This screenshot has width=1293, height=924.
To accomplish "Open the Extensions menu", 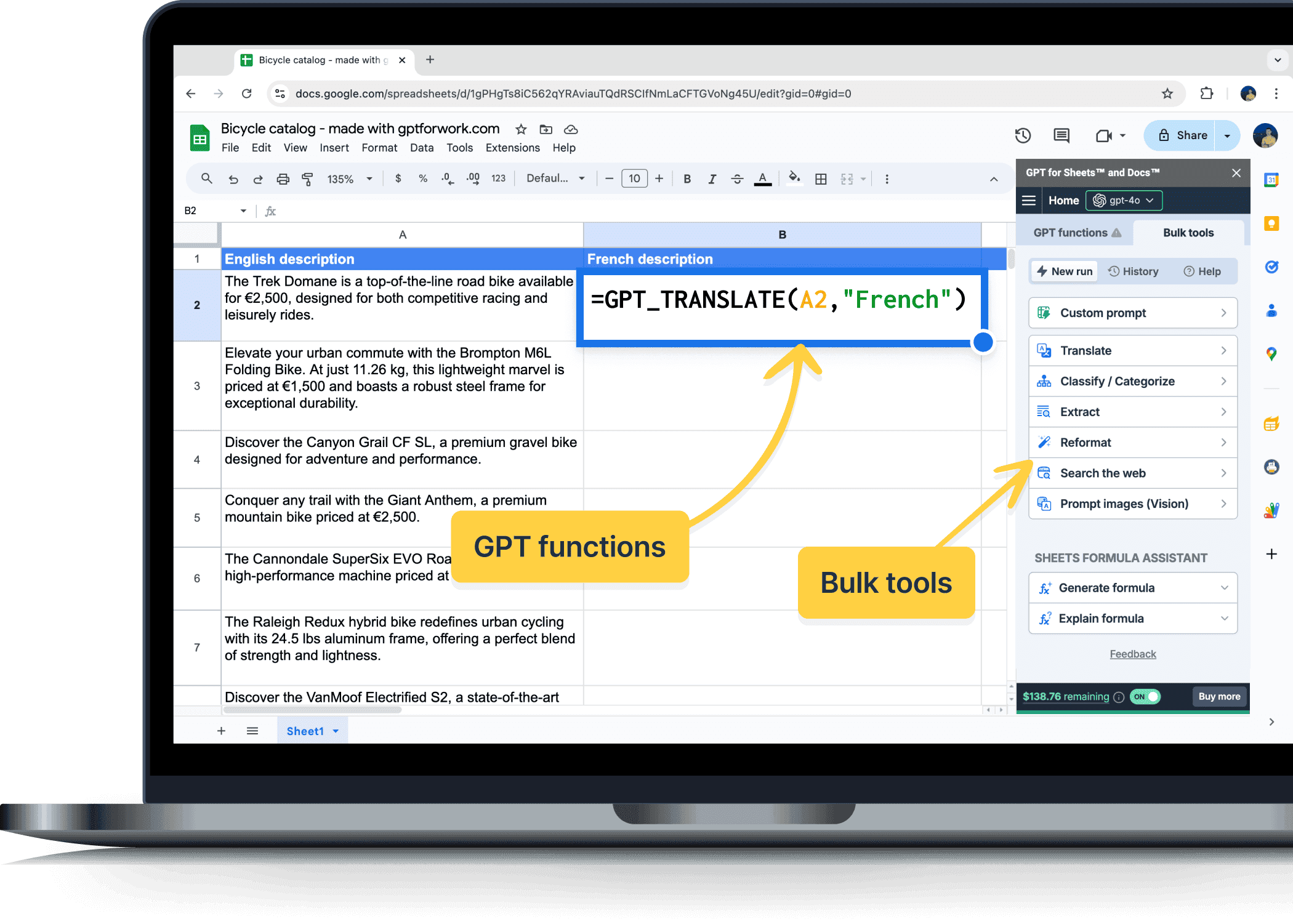I will tap(512, 148).
